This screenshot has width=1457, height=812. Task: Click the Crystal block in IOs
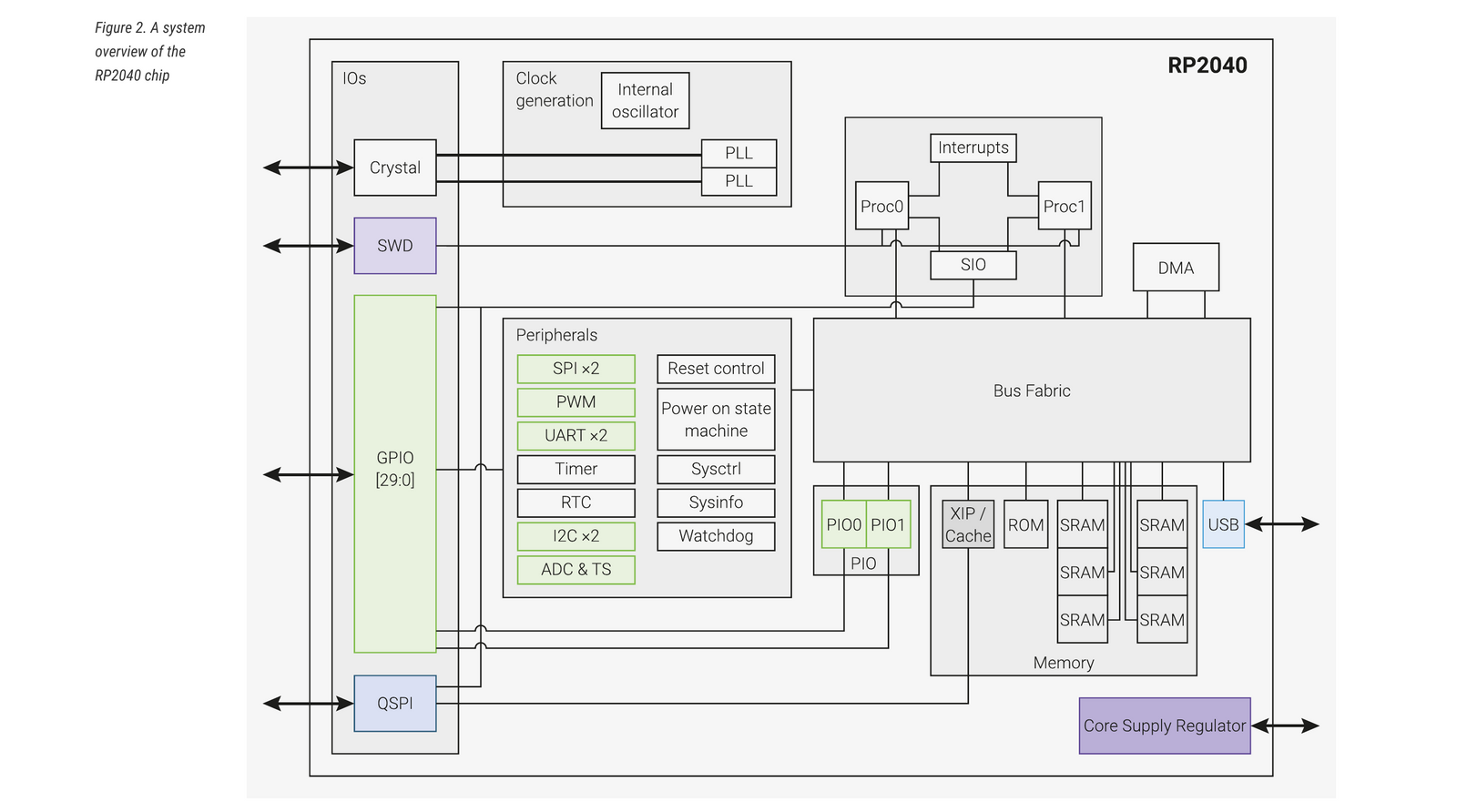[x=394, y=167]
